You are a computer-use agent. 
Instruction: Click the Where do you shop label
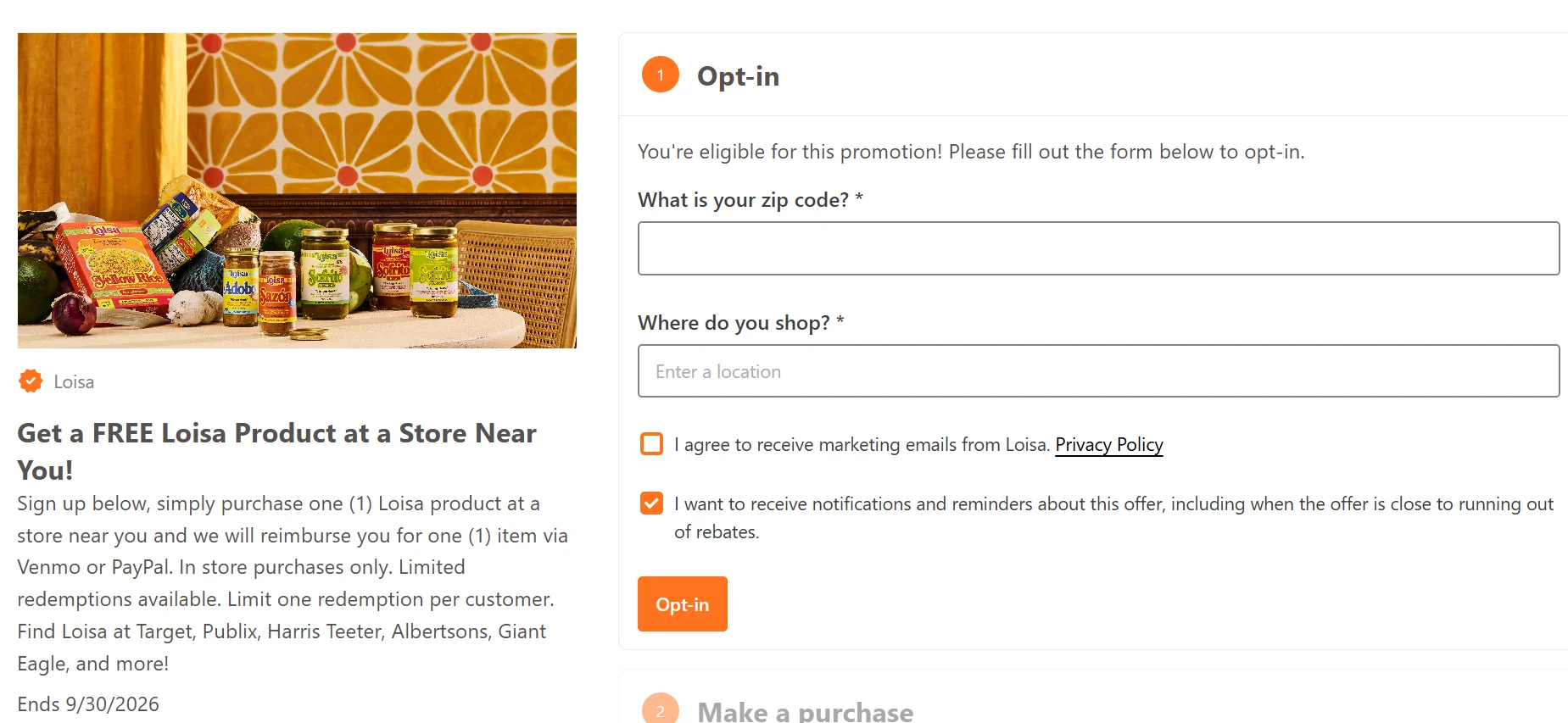pos(741,323)
